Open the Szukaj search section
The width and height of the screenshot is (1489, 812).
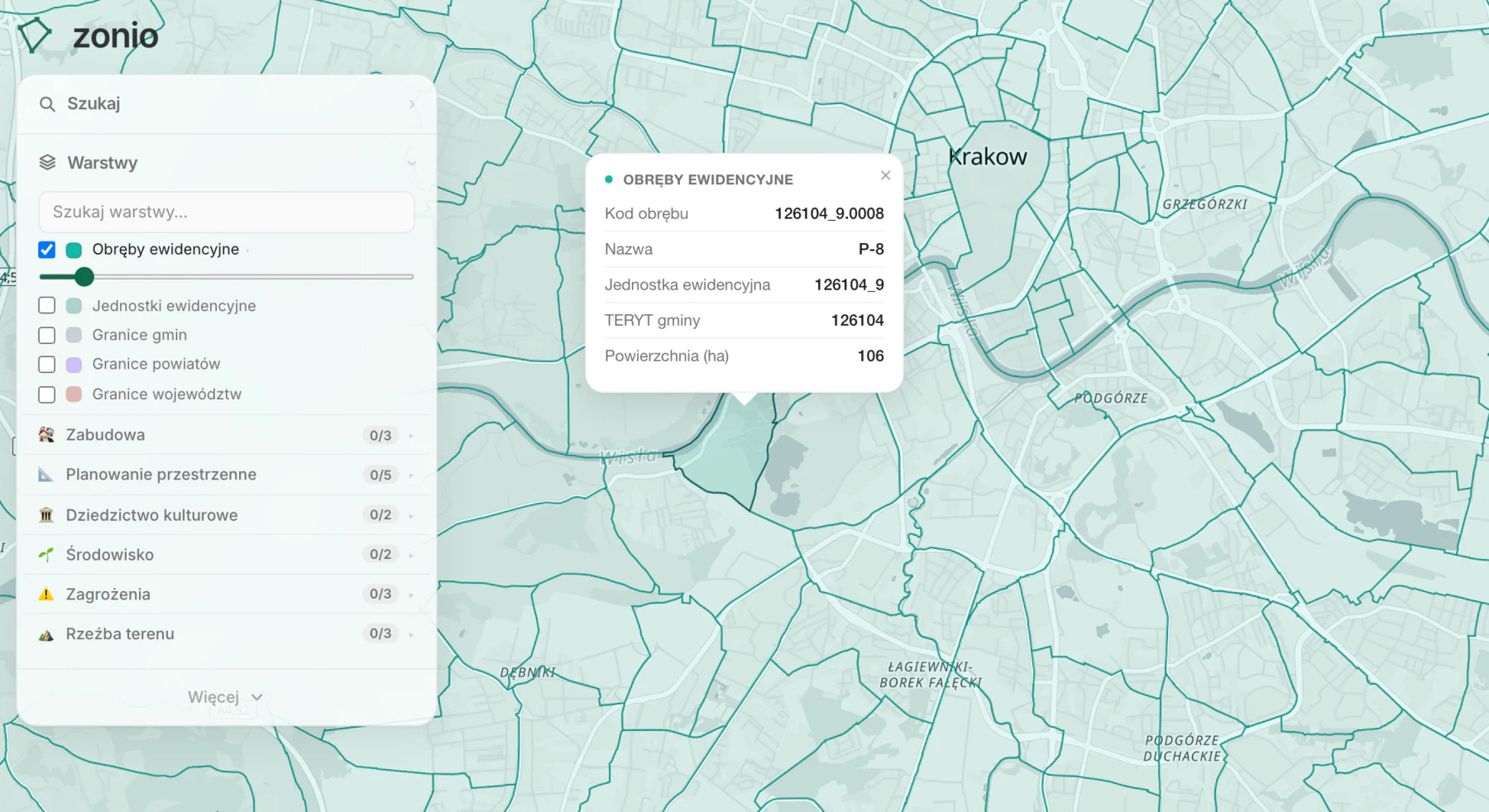pos(227,104)
